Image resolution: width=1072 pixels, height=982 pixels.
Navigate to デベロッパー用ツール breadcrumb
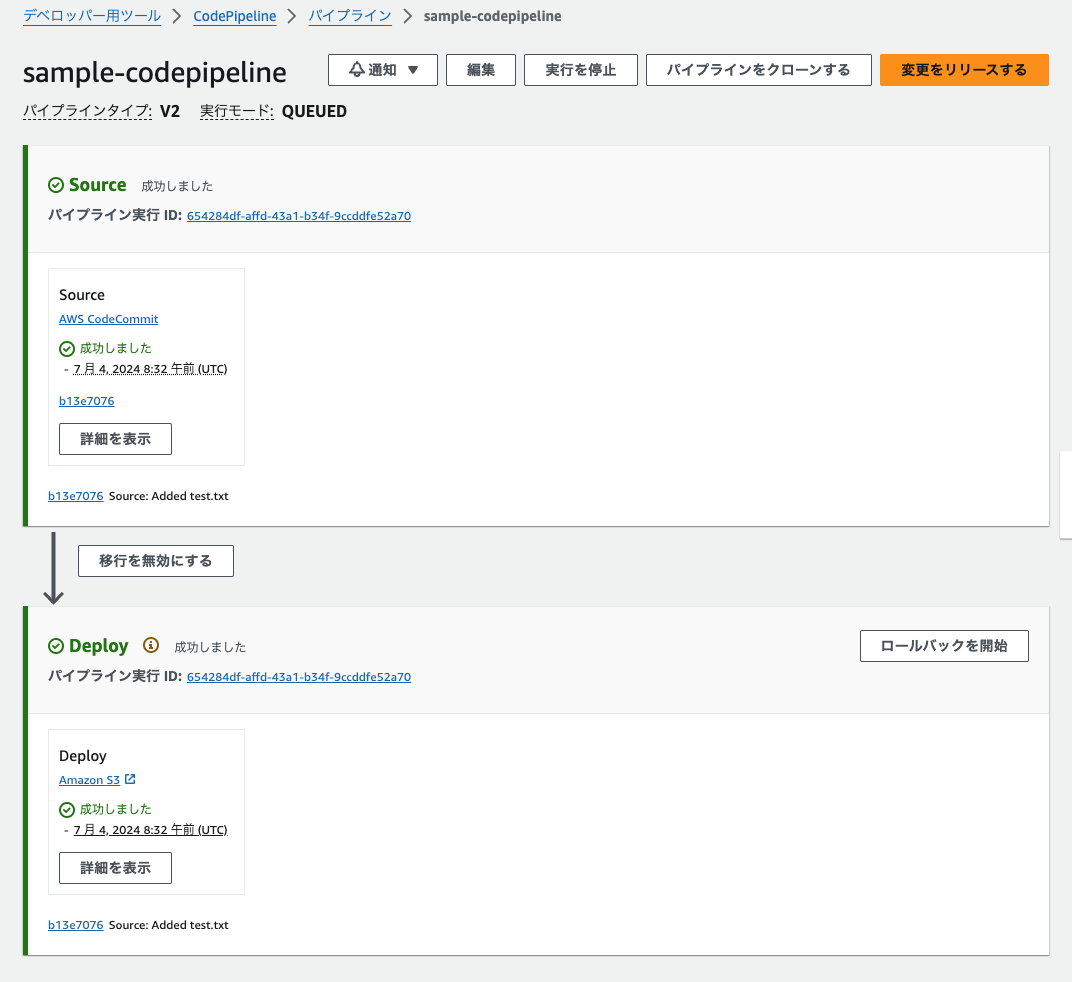click(x=93, y=16)
